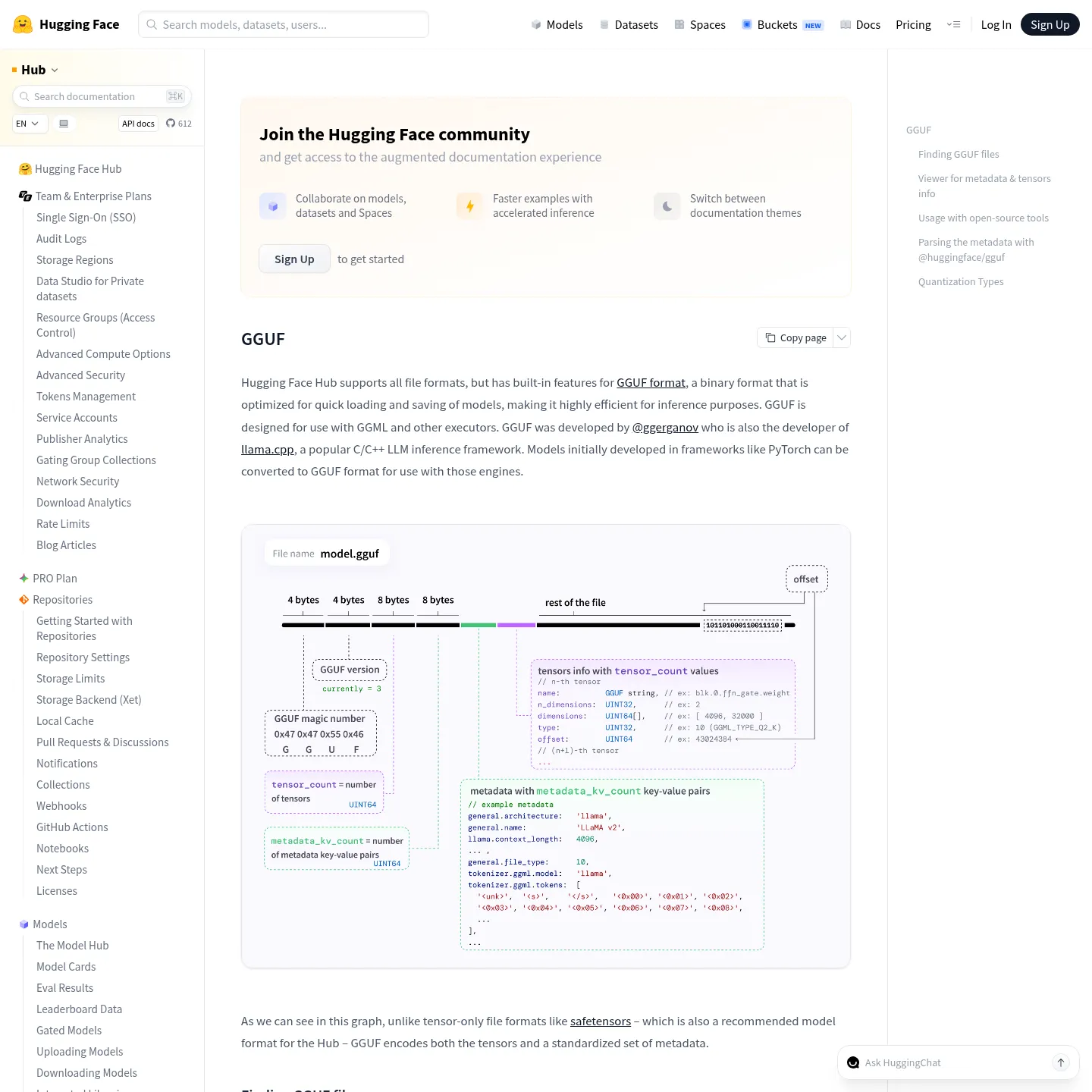Click the Models cube icon in sidebar
This screenshot has width=1092, height=1092.
point(24,924)
